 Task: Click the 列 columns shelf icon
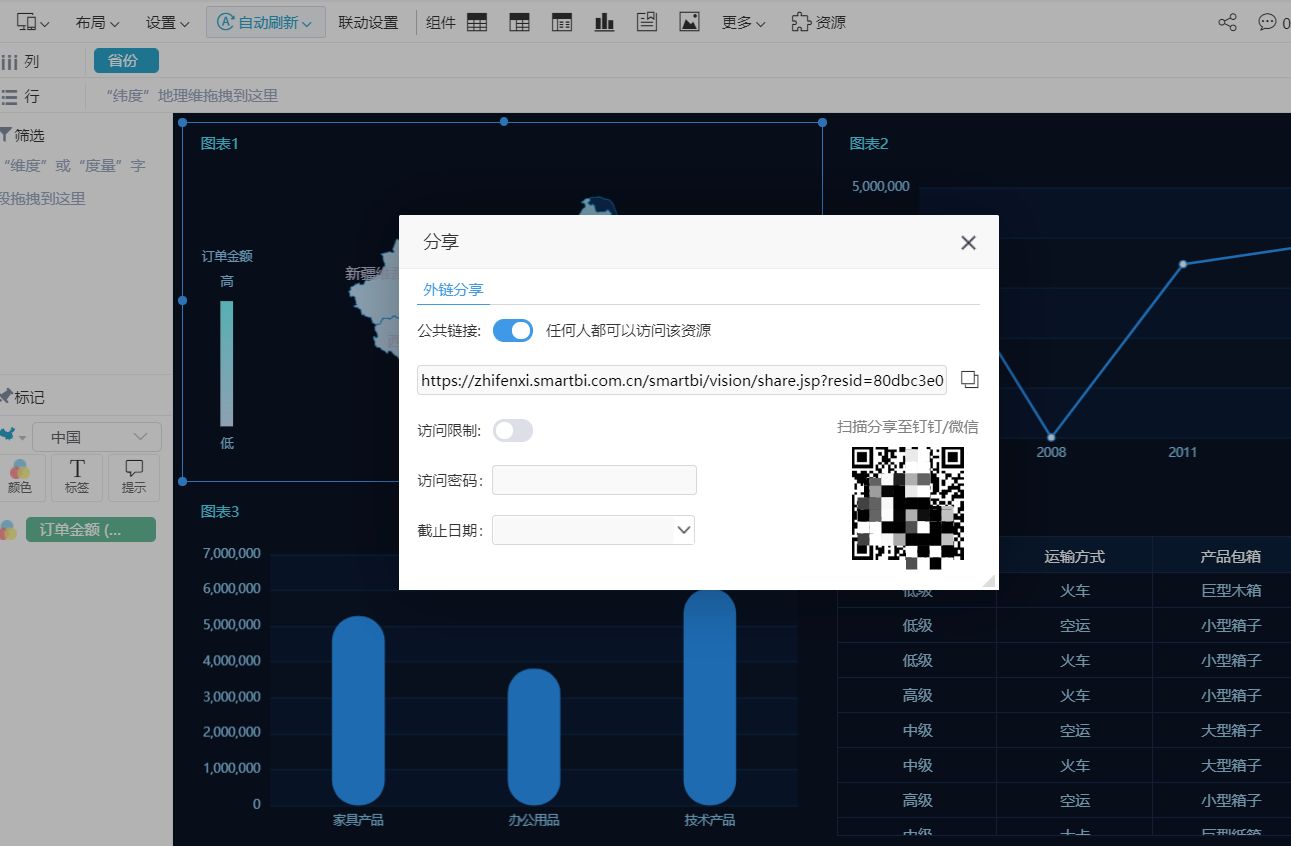10,61
